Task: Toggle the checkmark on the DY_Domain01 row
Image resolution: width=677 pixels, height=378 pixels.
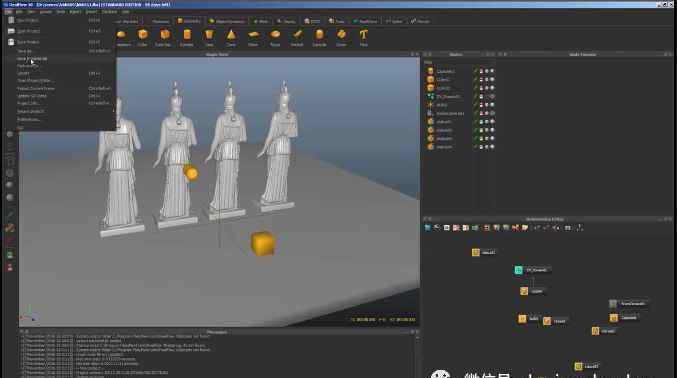Action: pos(475,96)
